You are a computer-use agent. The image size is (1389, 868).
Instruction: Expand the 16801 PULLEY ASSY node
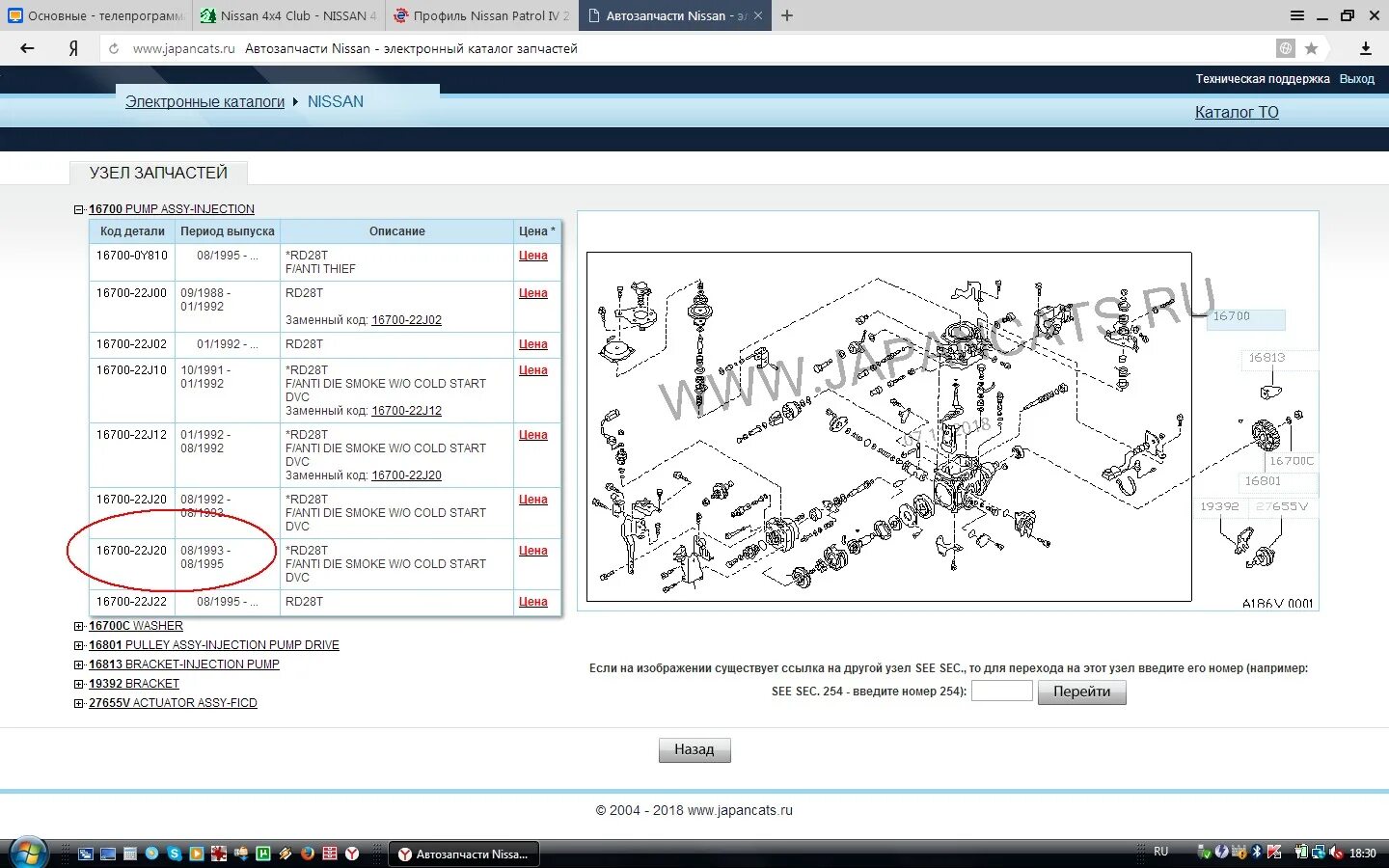(79, 645)
